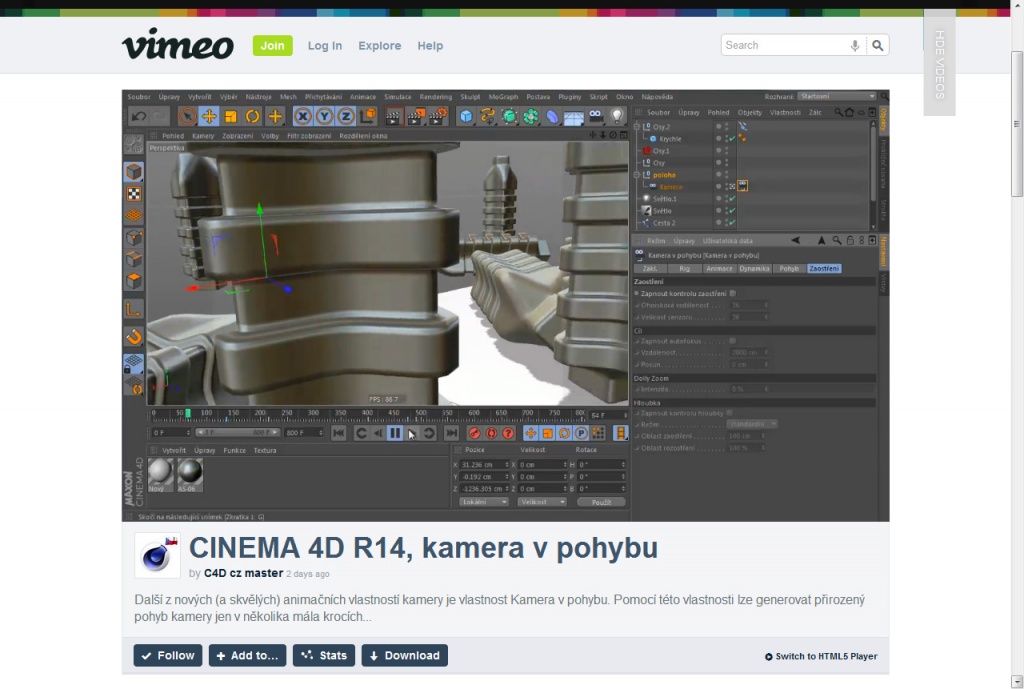Viewport: 1024px width, 689px height.
Task: Open the Režim standardní dropdown
Action: (752, 424)
